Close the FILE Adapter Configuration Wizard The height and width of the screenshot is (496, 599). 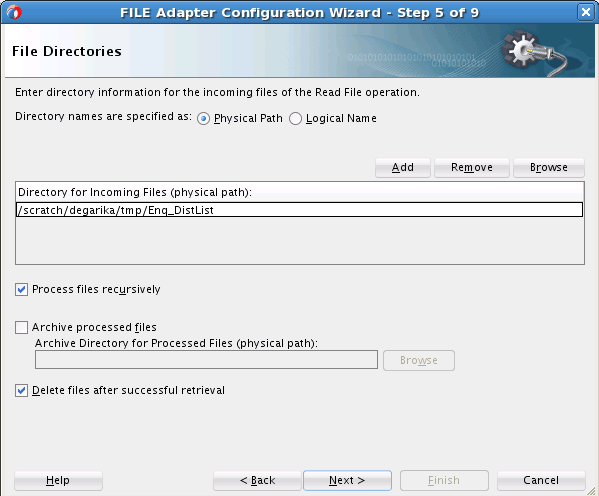pyautogui.click(x=585, y=12)
